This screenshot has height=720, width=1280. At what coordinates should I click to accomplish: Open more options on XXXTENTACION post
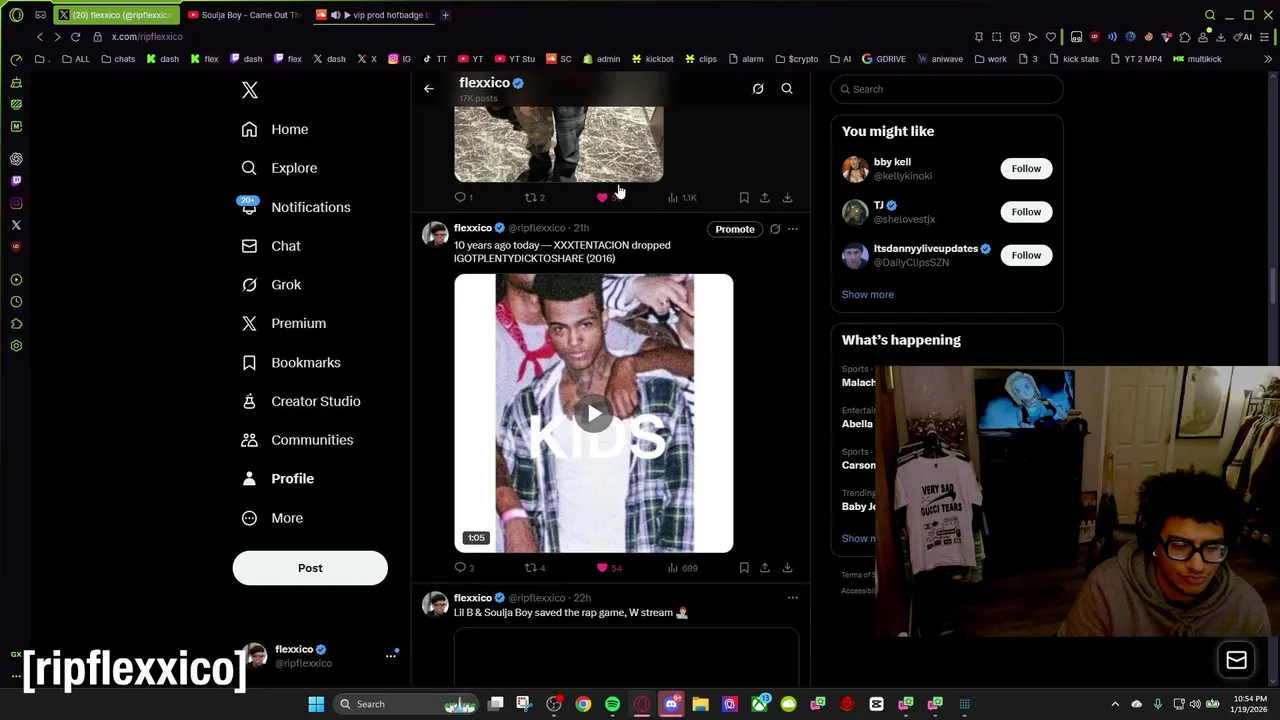792,229
